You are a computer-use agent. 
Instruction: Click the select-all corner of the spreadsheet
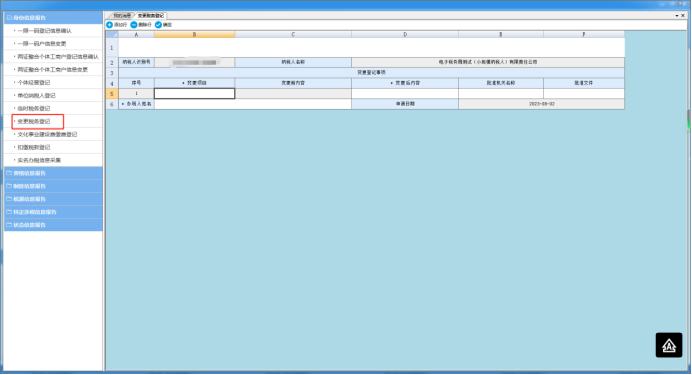[112, 34]
